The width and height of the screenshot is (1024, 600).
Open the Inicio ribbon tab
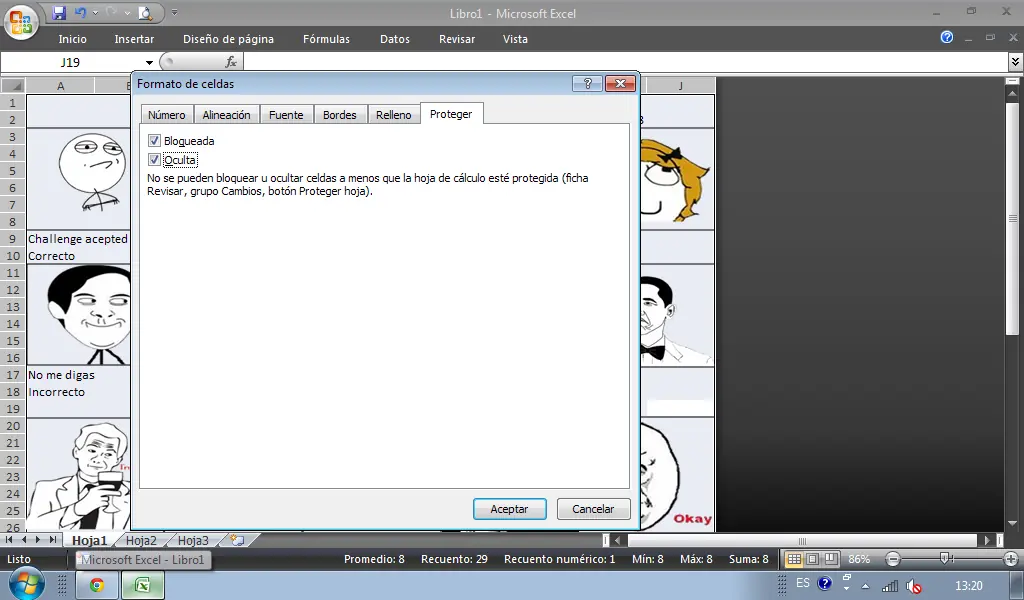tap(72, 39)
